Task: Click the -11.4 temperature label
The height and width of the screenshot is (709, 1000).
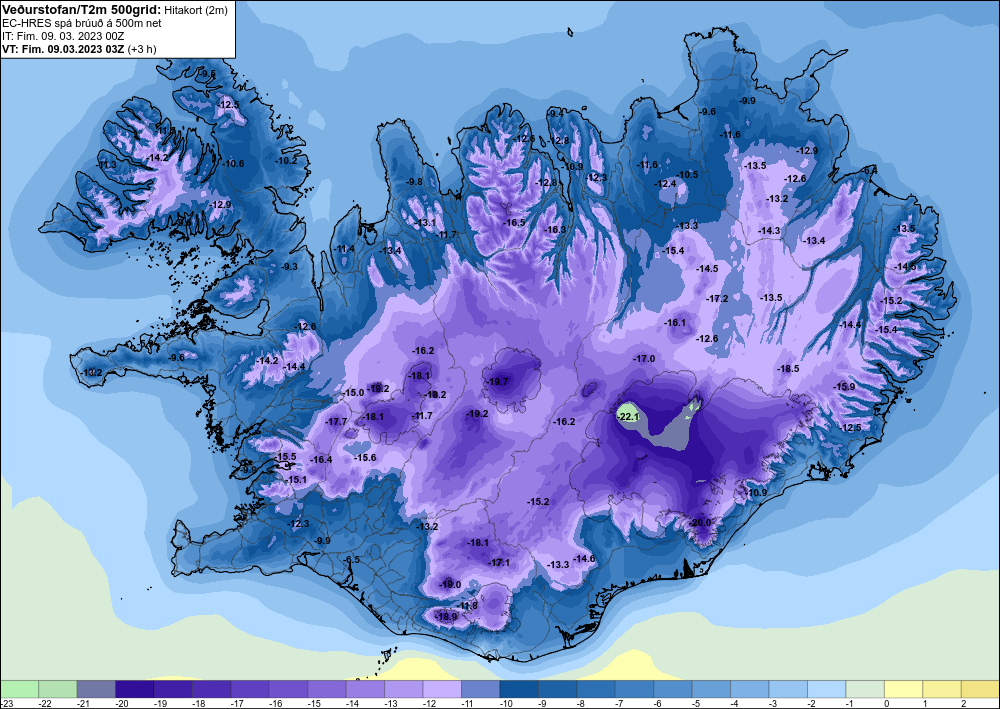Action: (345, 249)
